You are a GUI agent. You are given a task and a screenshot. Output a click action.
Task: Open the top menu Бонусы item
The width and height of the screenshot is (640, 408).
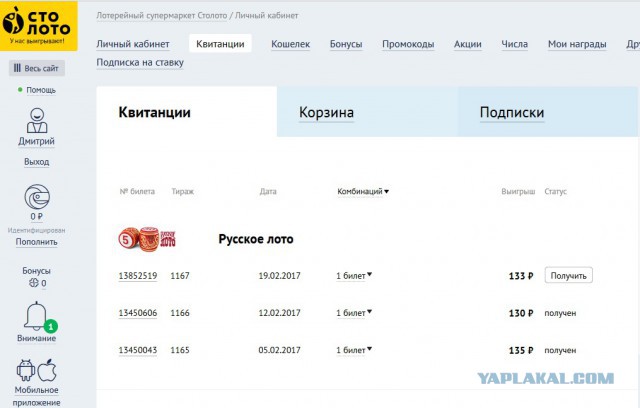click(x=346, y=44)
